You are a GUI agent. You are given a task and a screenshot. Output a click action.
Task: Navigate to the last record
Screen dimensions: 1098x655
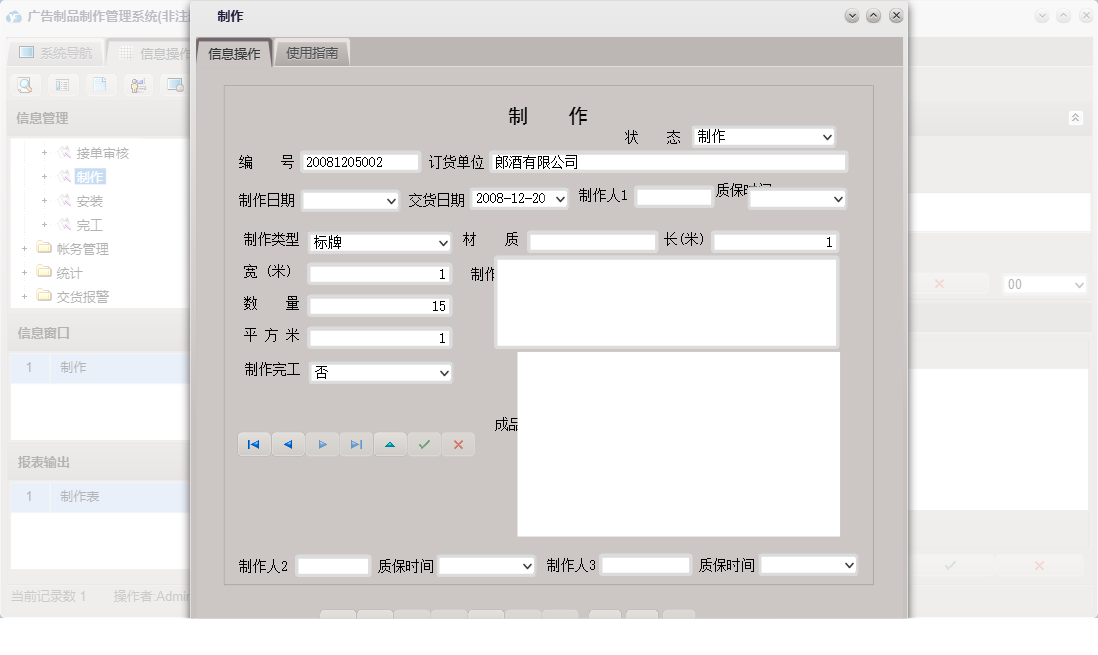[356, 444]
